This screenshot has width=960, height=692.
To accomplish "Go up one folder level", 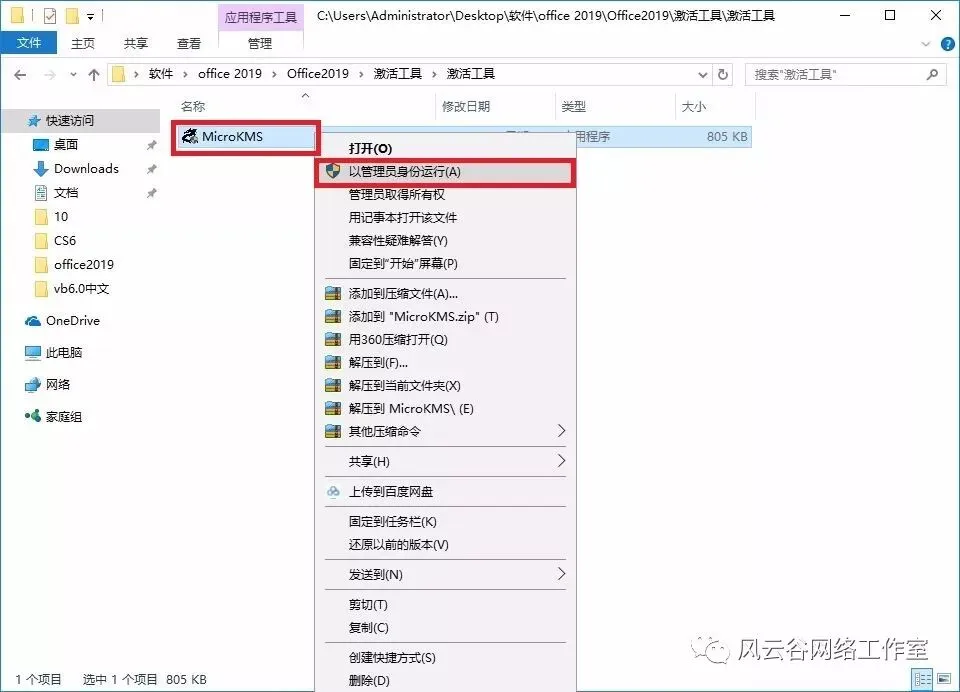I will (x=94, y=75).
